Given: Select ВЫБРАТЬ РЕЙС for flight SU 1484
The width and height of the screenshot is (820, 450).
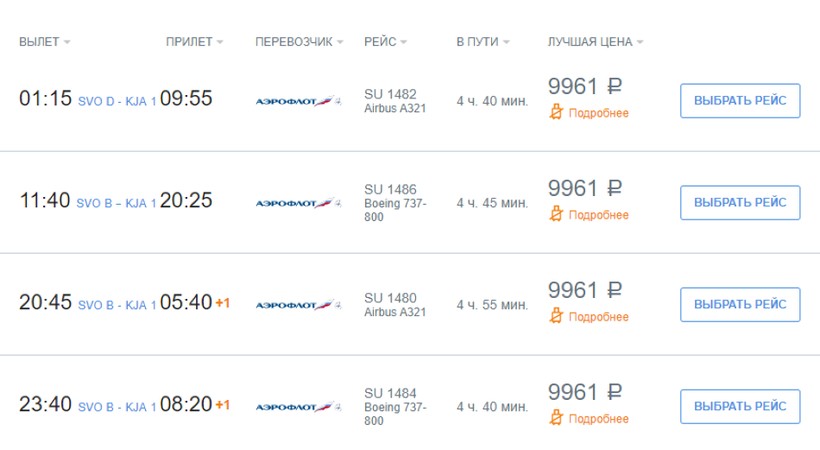Looking at the screenshot, I should tap(740, 407).
